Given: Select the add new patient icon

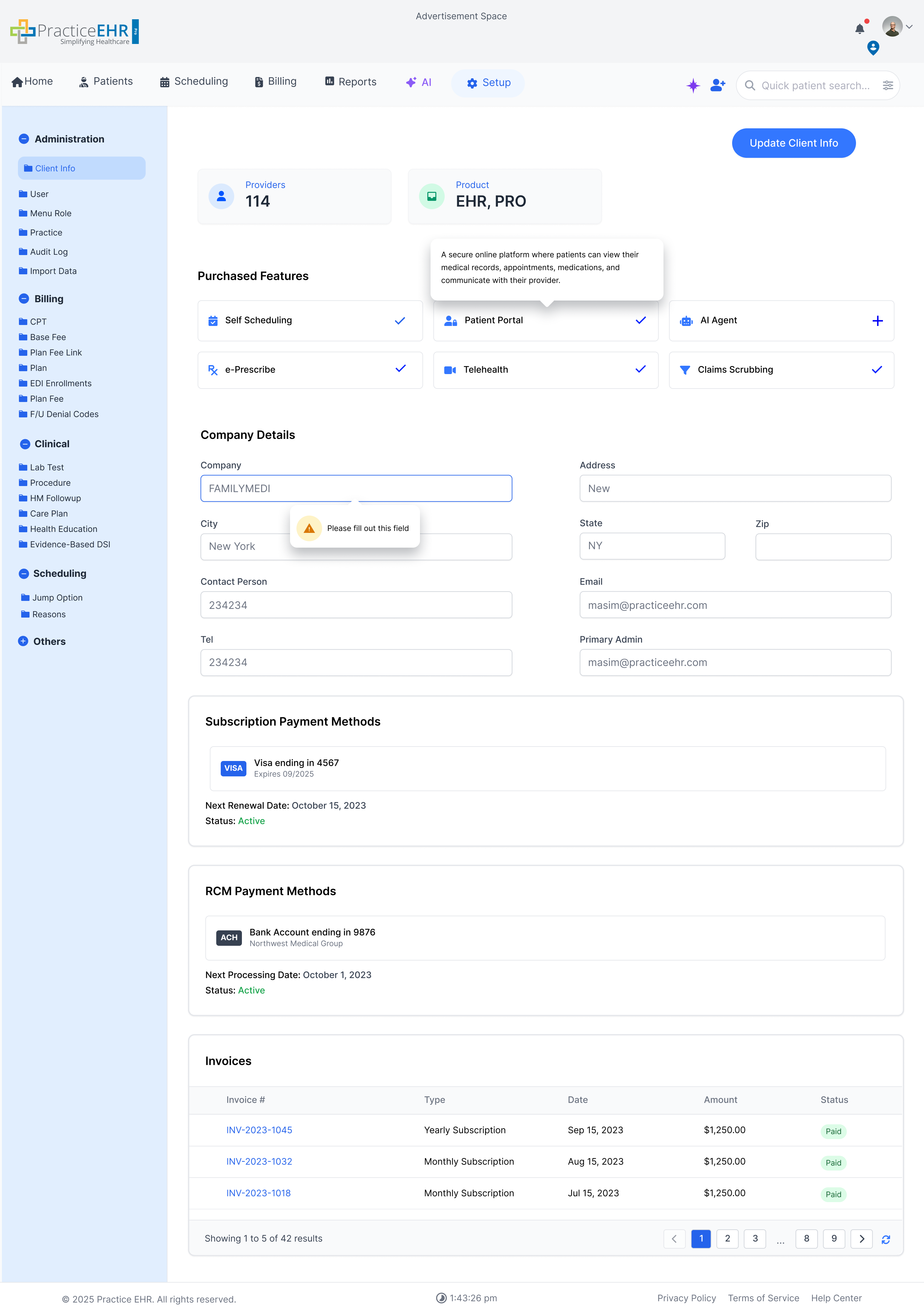Looking at the screenshot, I should point(717,85).
